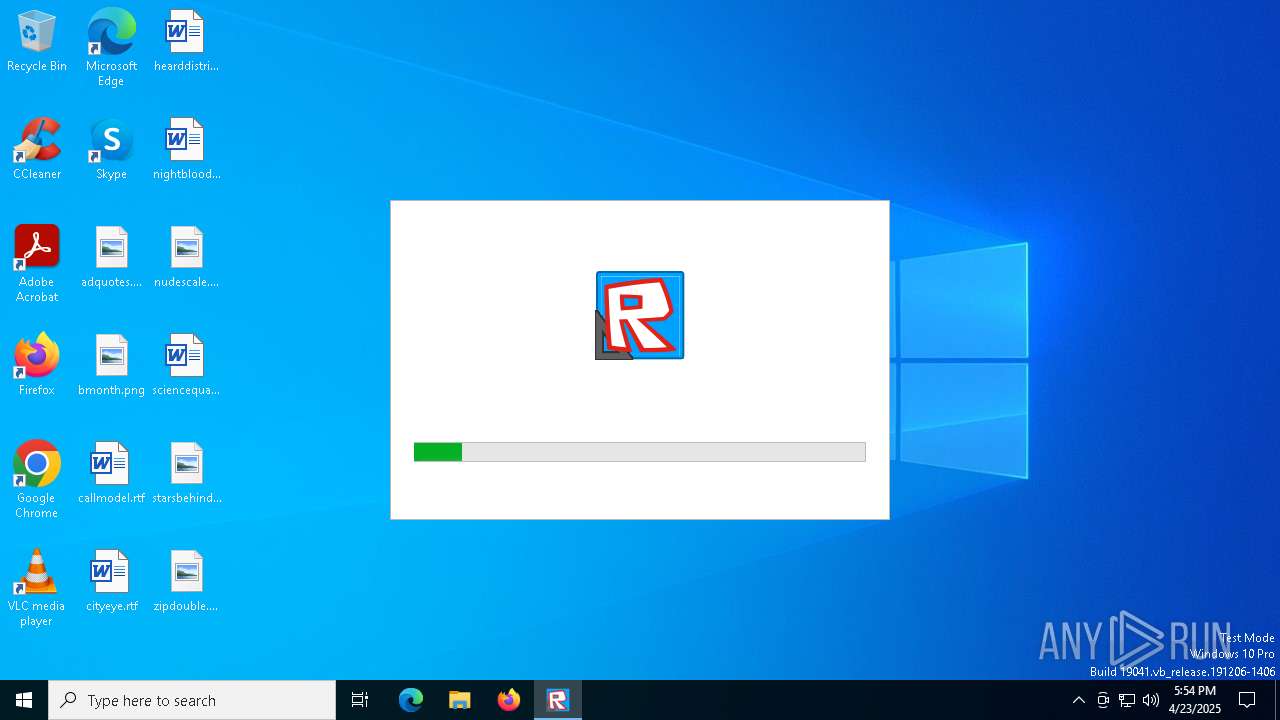This screenshot has width=1280, height=720.
Task: Select the bmonth.png image file
Action: [111, 366]
